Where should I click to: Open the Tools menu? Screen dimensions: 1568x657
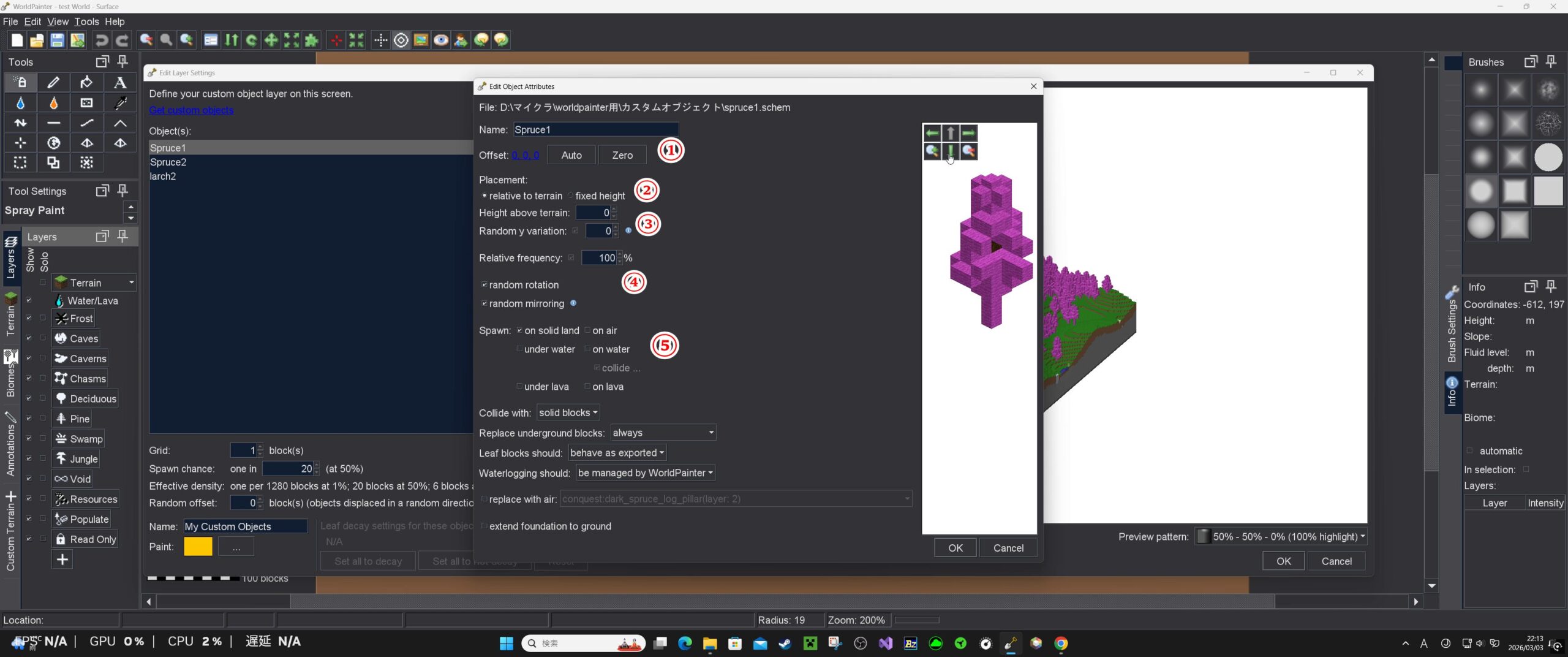[x=86, y=21]
